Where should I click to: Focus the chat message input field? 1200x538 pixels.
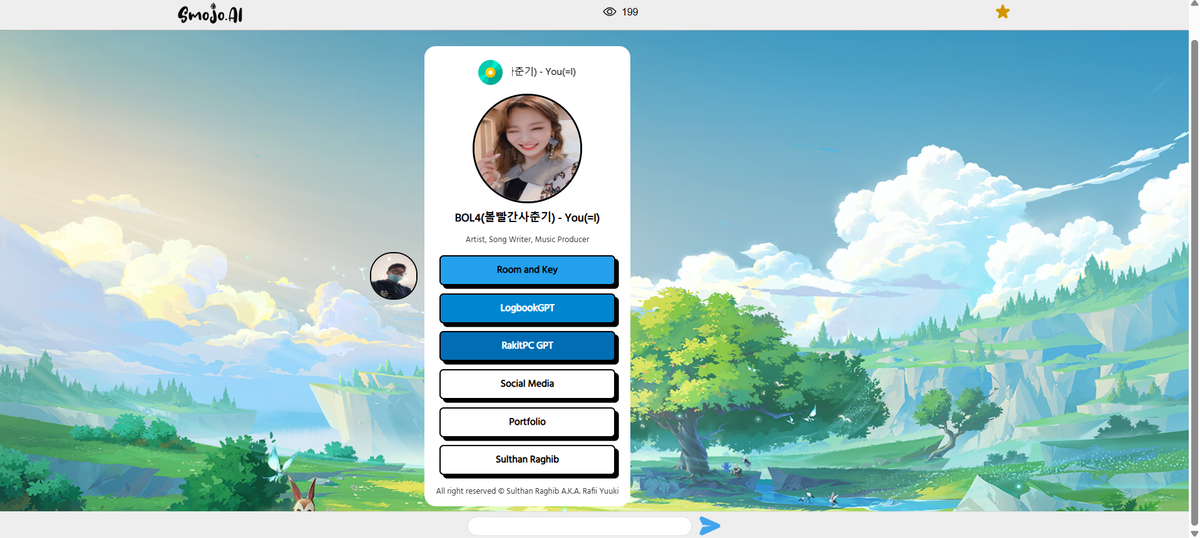tap(579, 526)
